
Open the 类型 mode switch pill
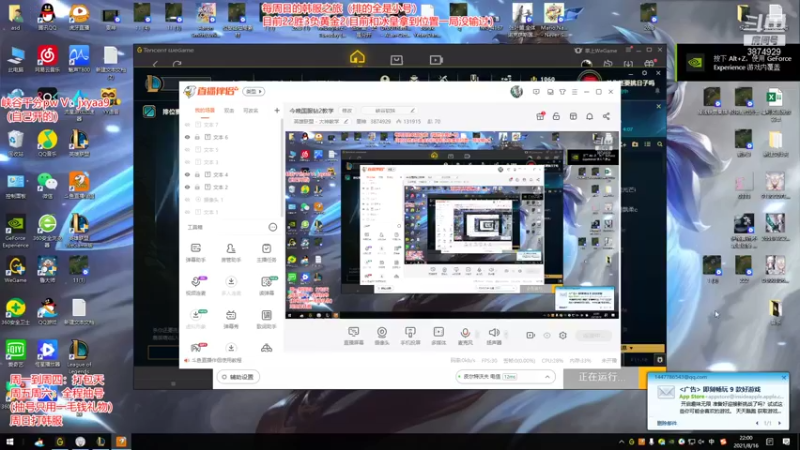(x=253, y=92)
